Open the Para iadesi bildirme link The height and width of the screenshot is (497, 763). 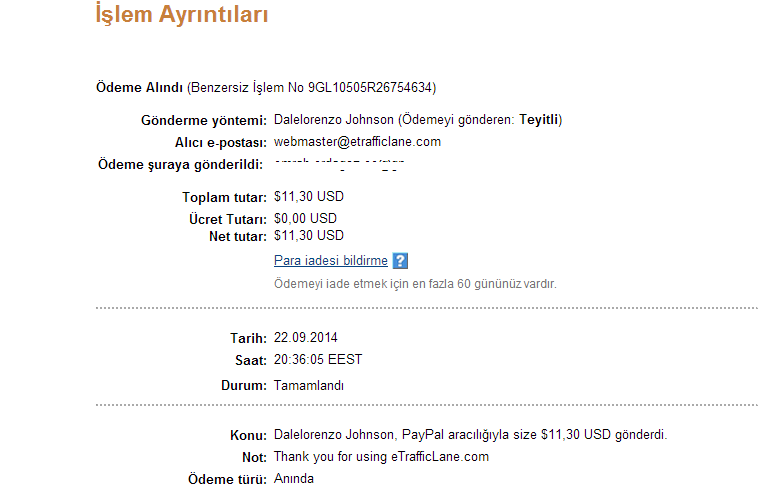(x=331, y=260)
